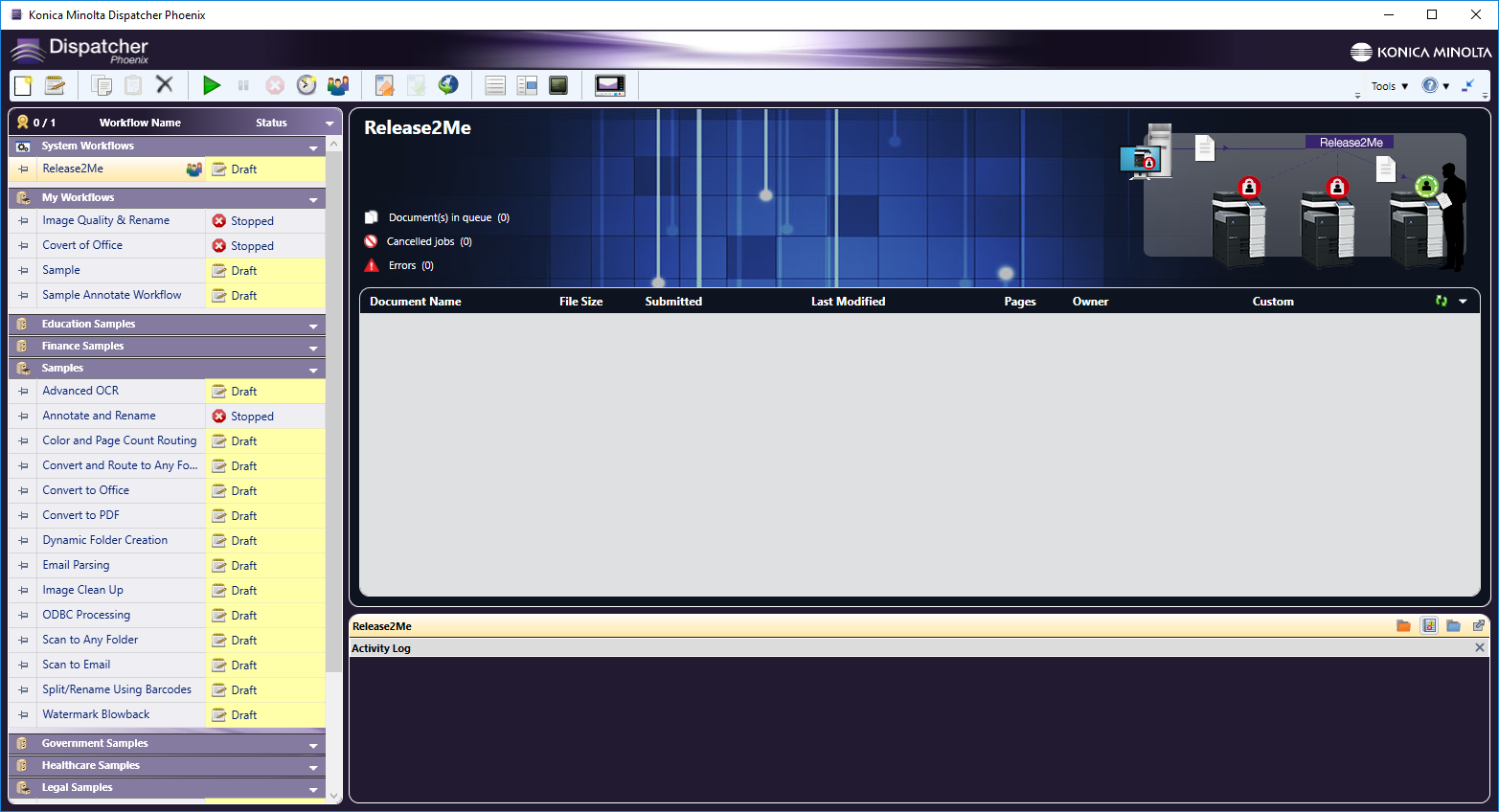Expand the Education Samples group
This screenshot has height=812, width=1499.
313,327
